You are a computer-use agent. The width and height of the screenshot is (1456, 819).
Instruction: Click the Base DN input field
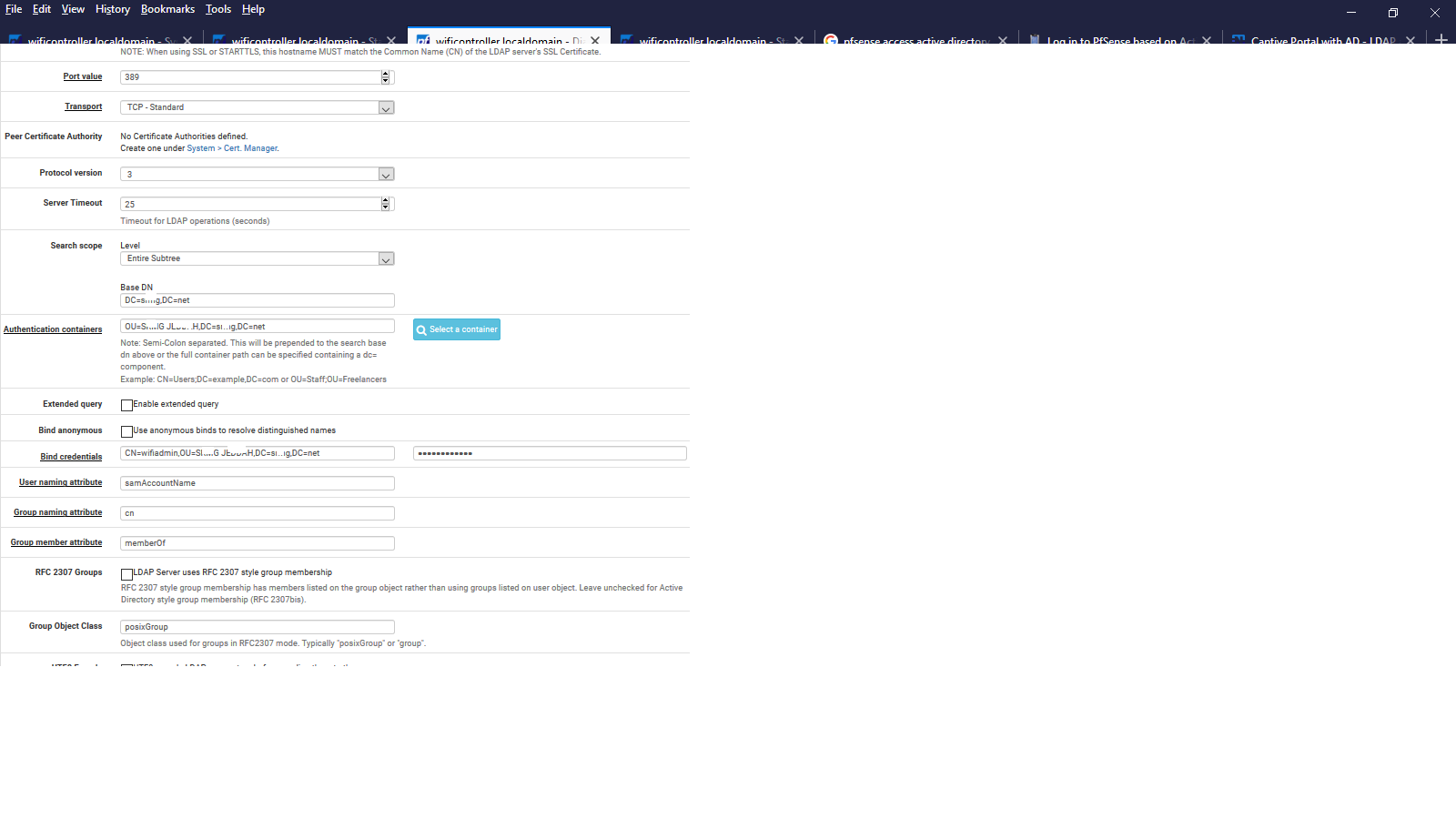pos(258,300)
